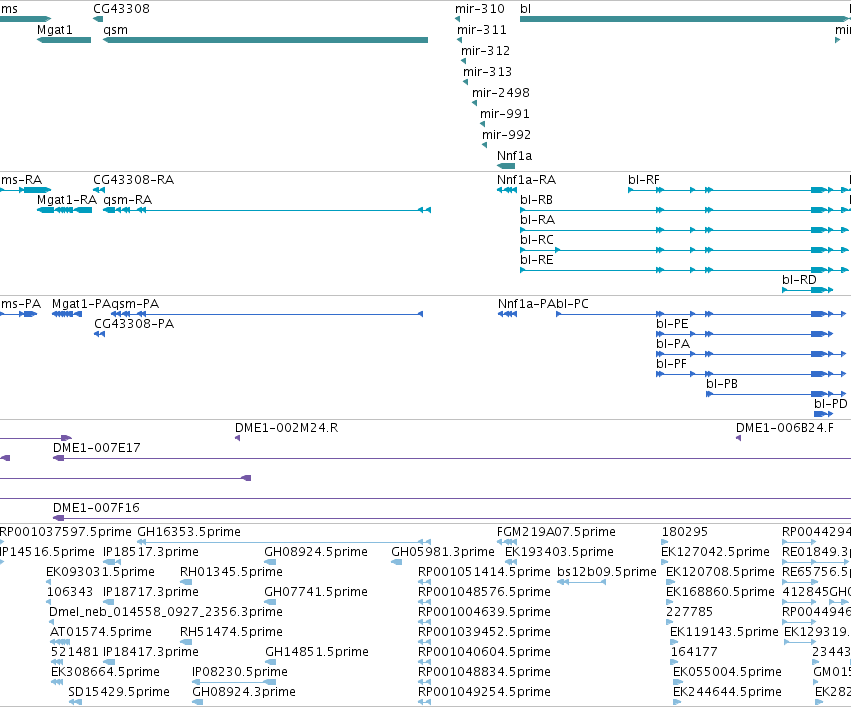Open the EK120708.5prime label
This screenshot has height=707, width=851.
point(720,572)
